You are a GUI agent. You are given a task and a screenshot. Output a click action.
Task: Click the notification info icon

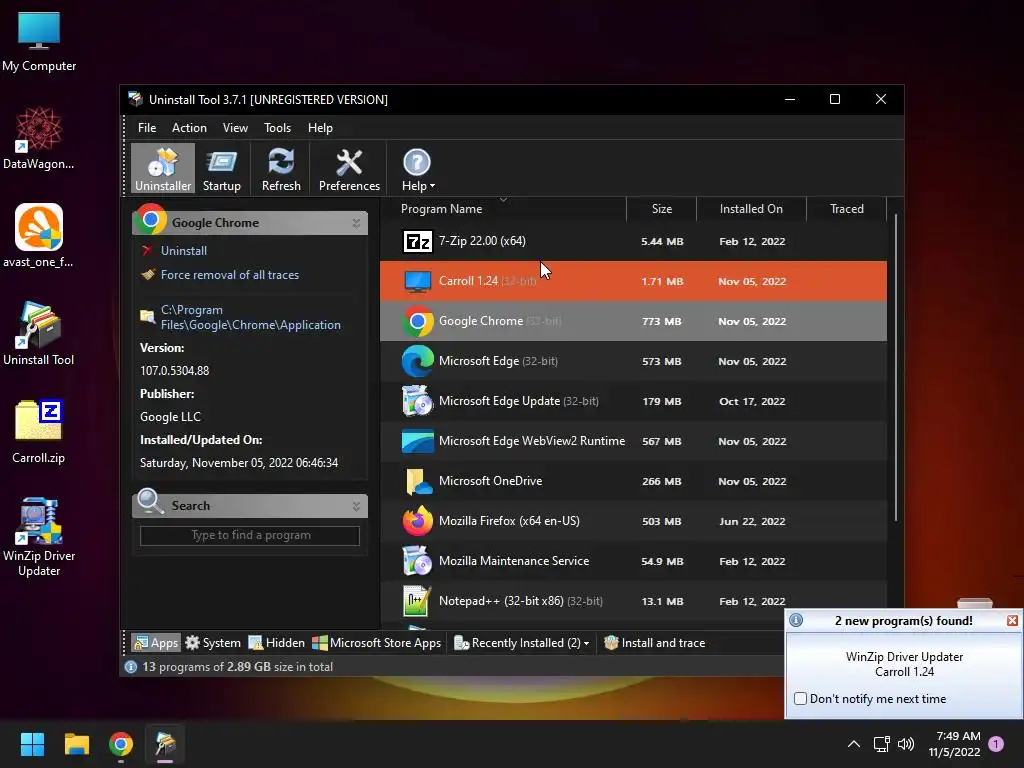point(796,620)
